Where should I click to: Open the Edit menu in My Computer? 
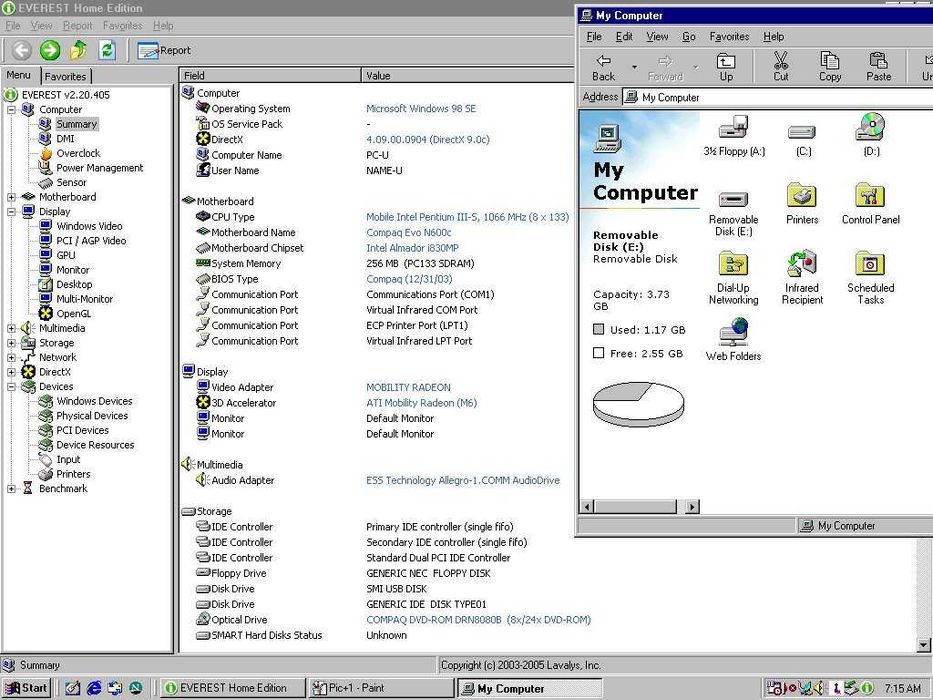tap(624, 36)
